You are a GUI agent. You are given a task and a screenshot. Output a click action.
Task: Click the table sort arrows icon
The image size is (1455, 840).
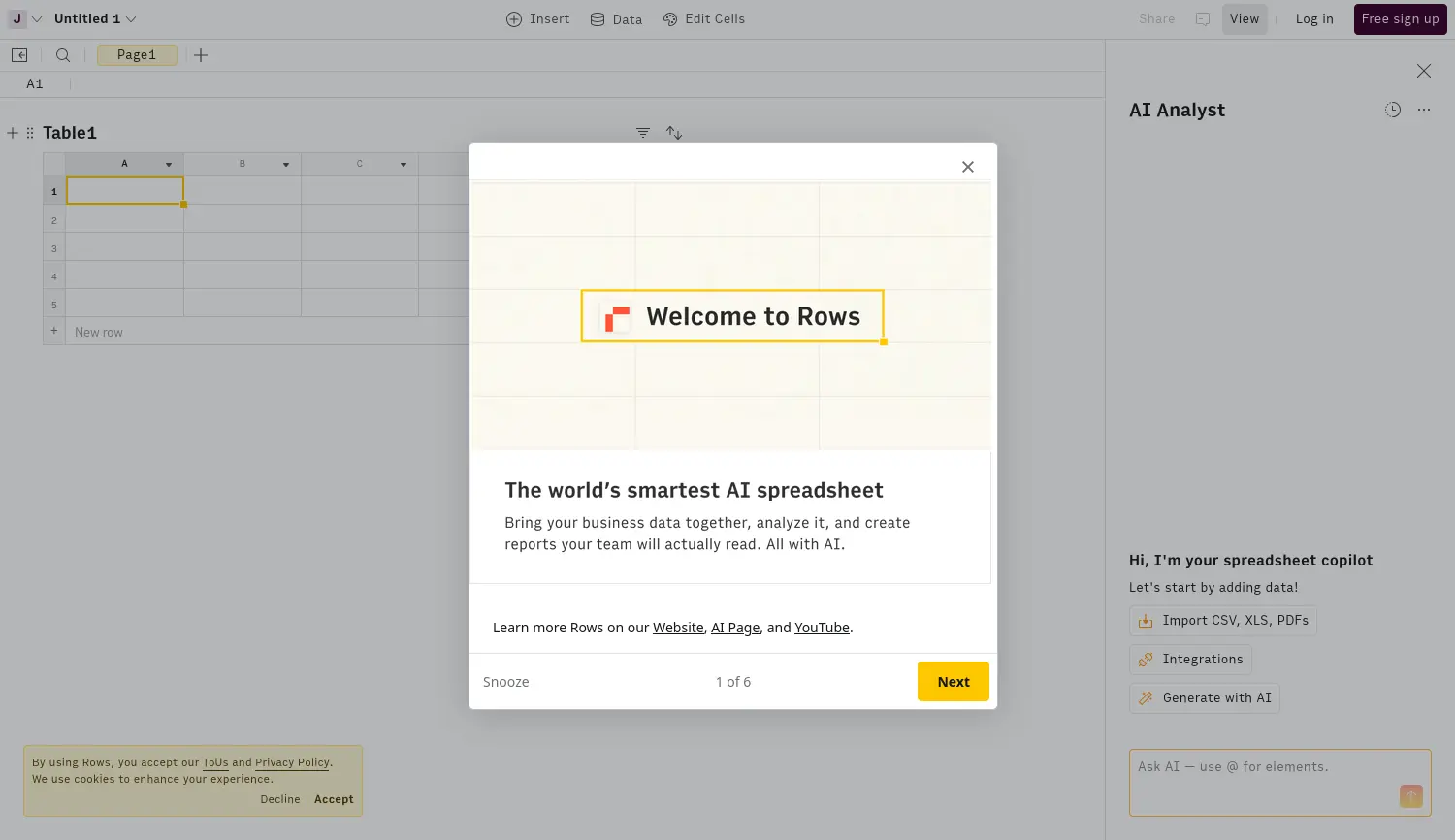pos(674,133)
